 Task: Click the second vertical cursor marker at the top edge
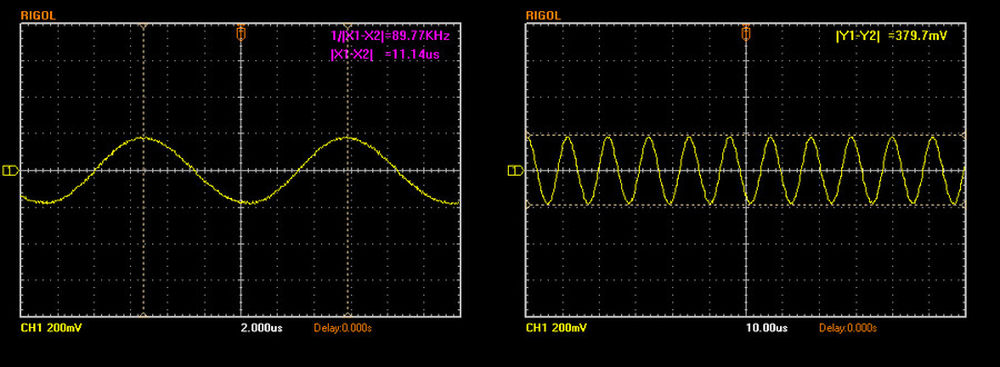coord(348,26)
